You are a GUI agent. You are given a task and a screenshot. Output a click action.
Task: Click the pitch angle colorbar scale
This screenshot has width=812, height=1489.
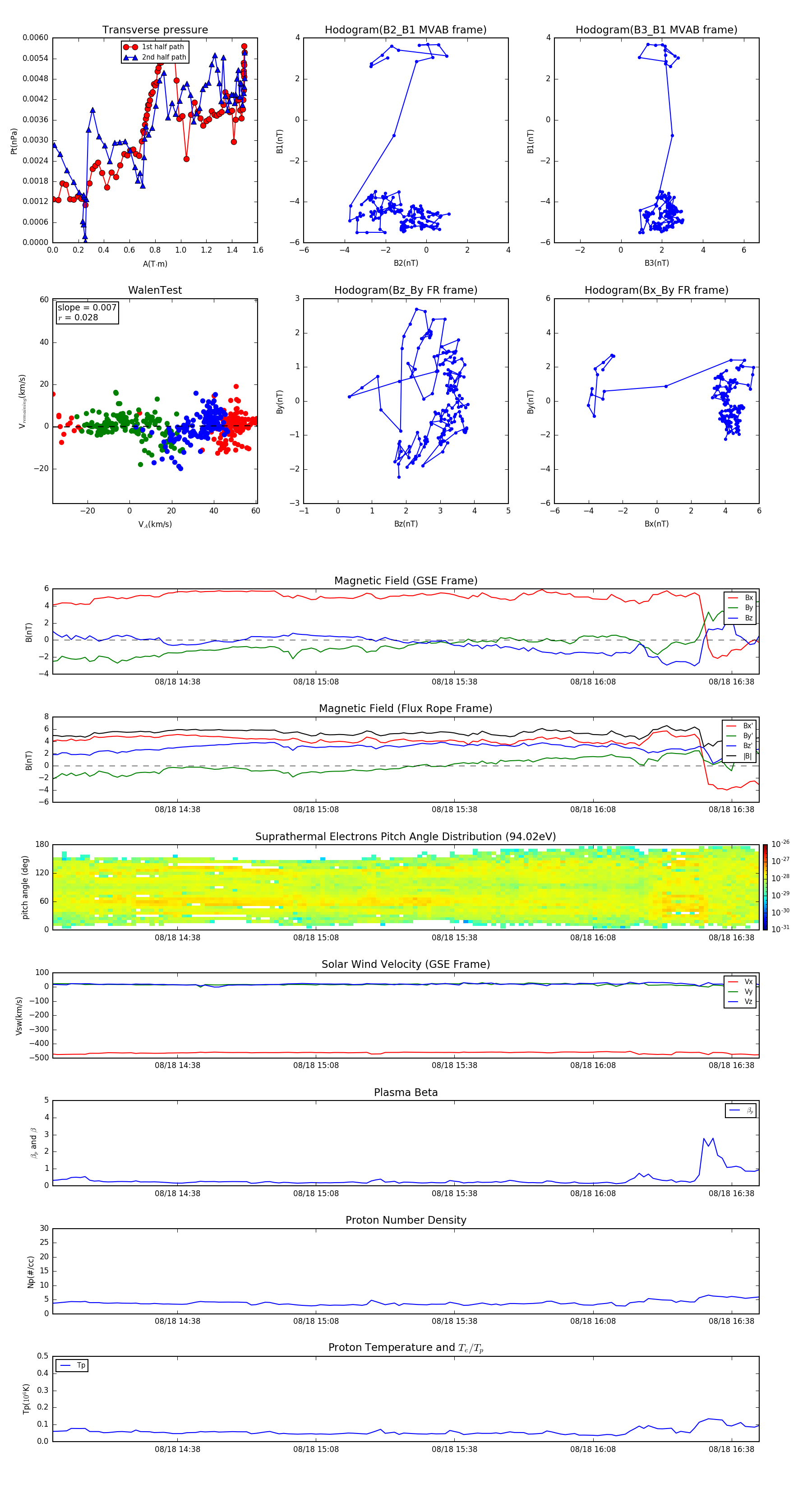(765, 887)
